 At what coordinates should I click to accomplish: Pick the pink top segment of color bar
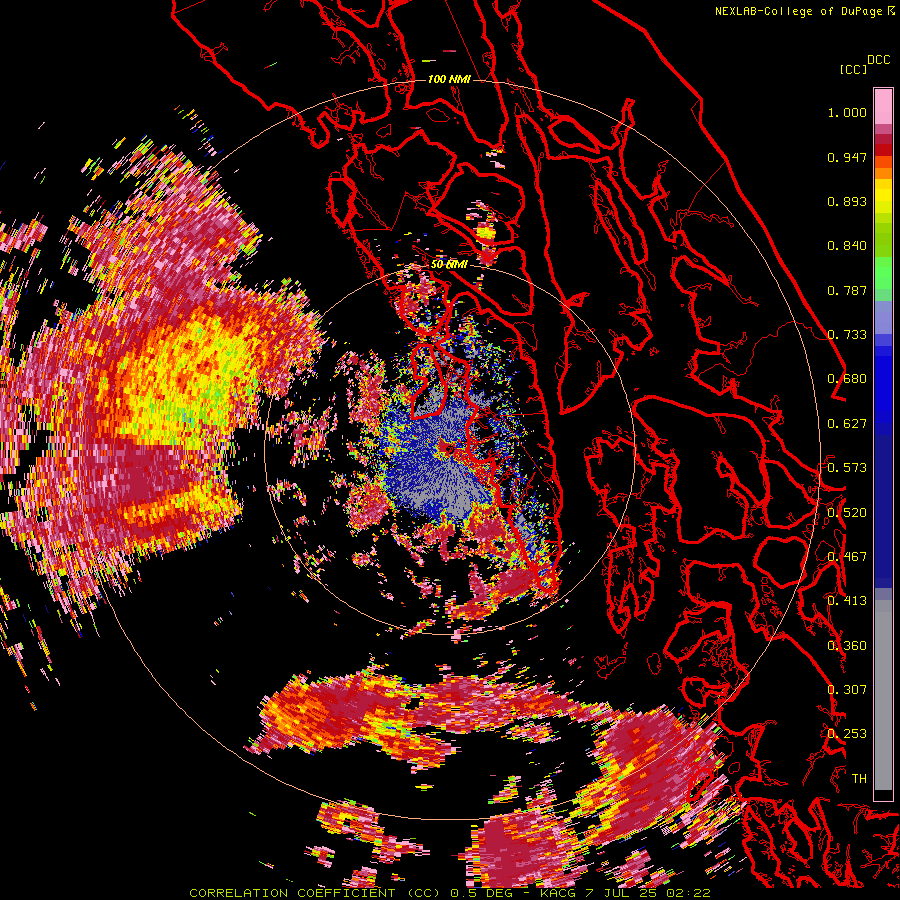coord(883,106)
